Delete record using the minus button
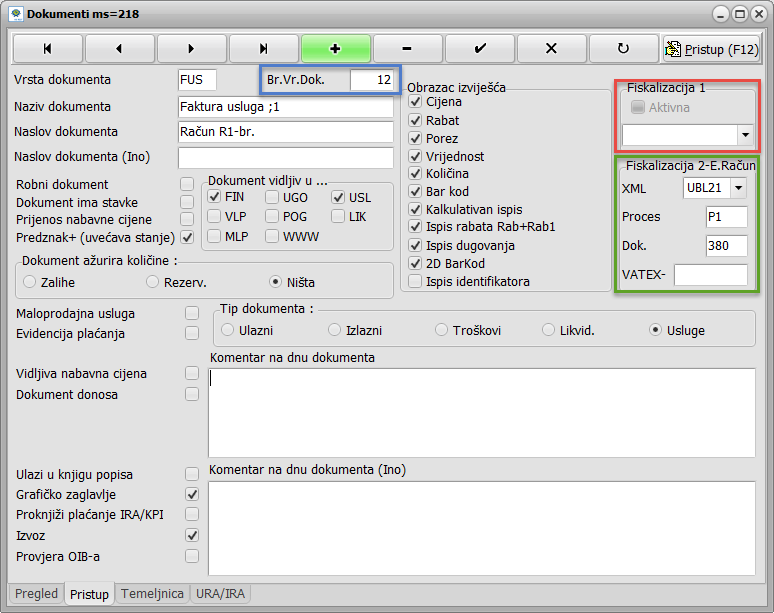774x613 pixels. (407, 48)
